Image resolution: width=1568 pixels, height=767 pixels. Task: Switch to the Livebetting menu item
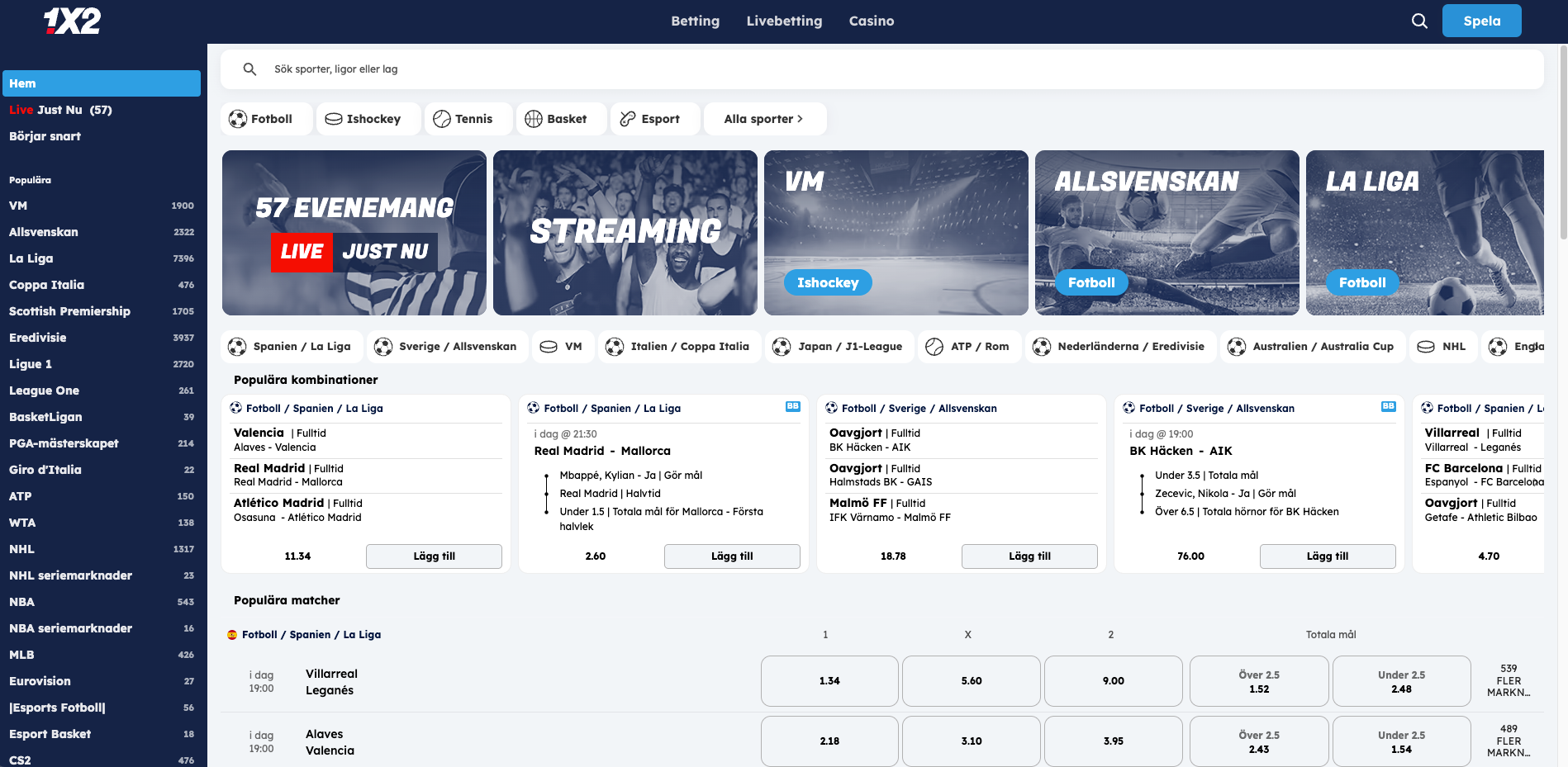[x=784, y=21]
